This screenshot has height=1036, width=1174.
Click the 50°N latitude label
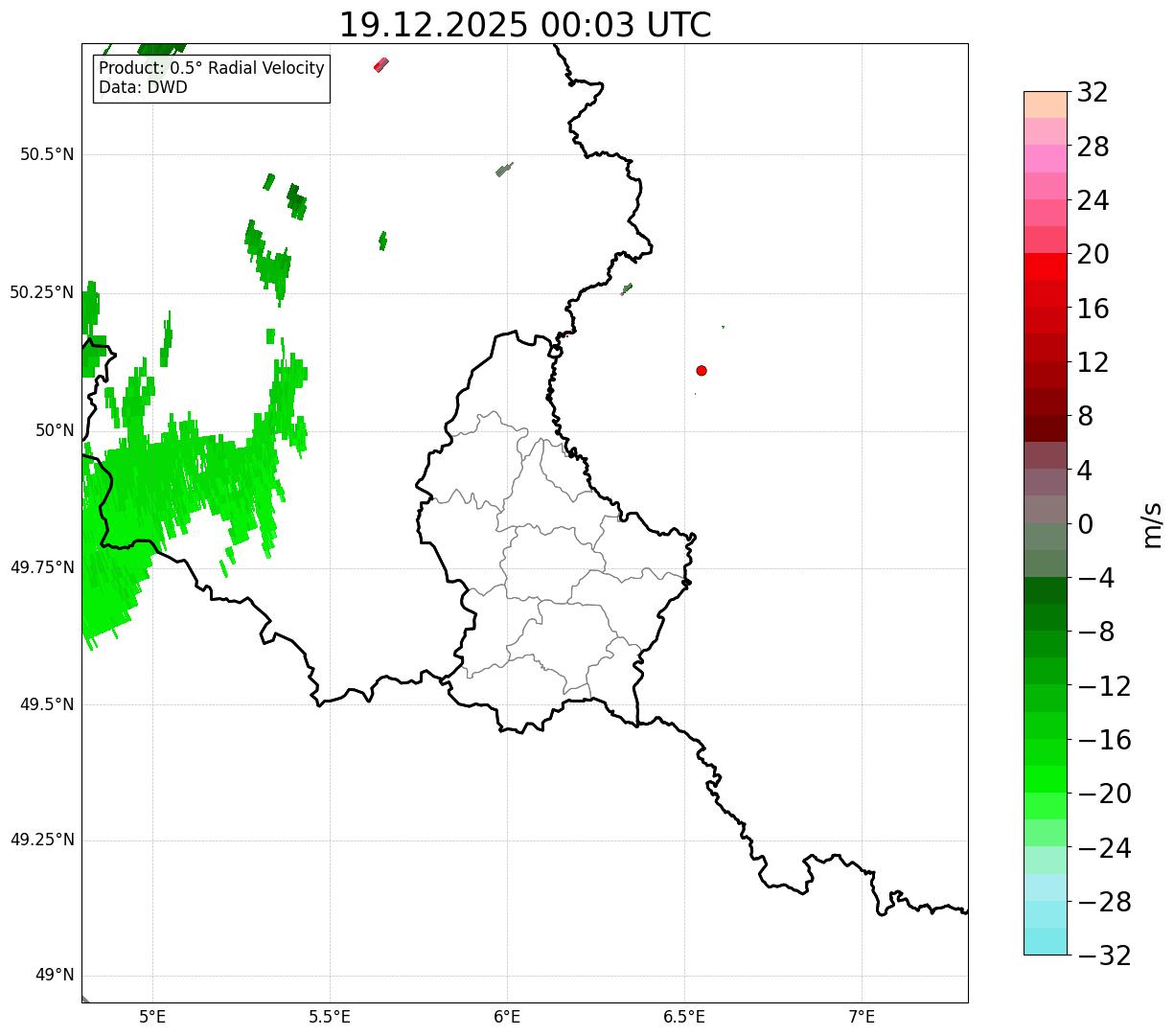(55, 430)
